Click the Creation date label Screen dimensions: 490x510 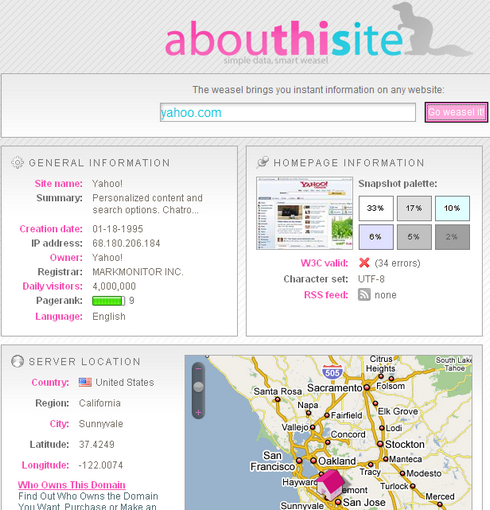coord(51,229)
